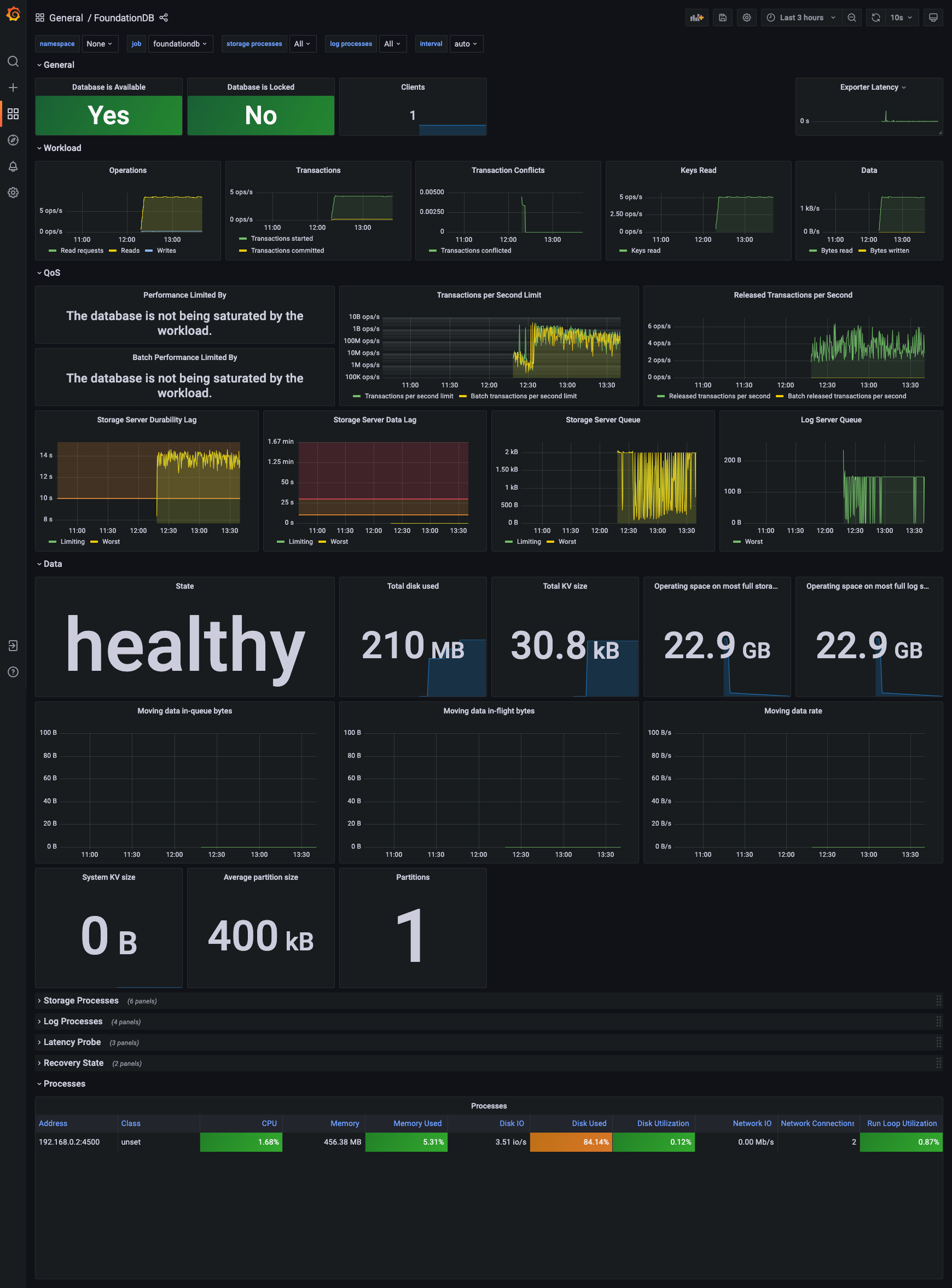Click the share dashboard icon

click(164, 18)
